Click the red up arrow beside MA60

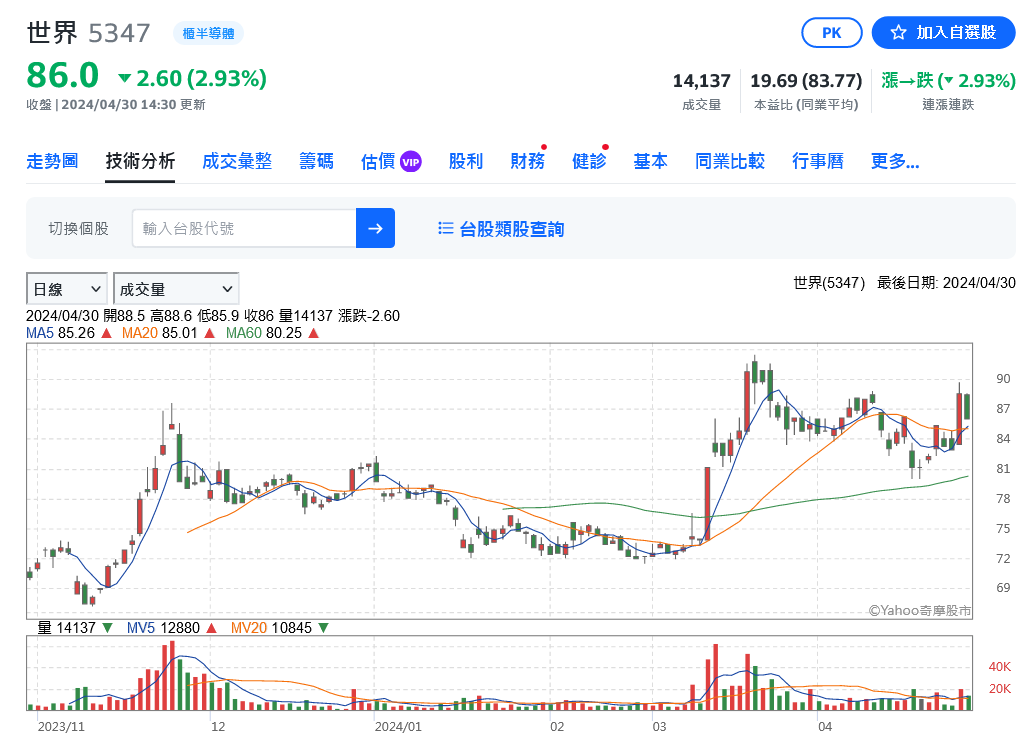pos(314,333)
